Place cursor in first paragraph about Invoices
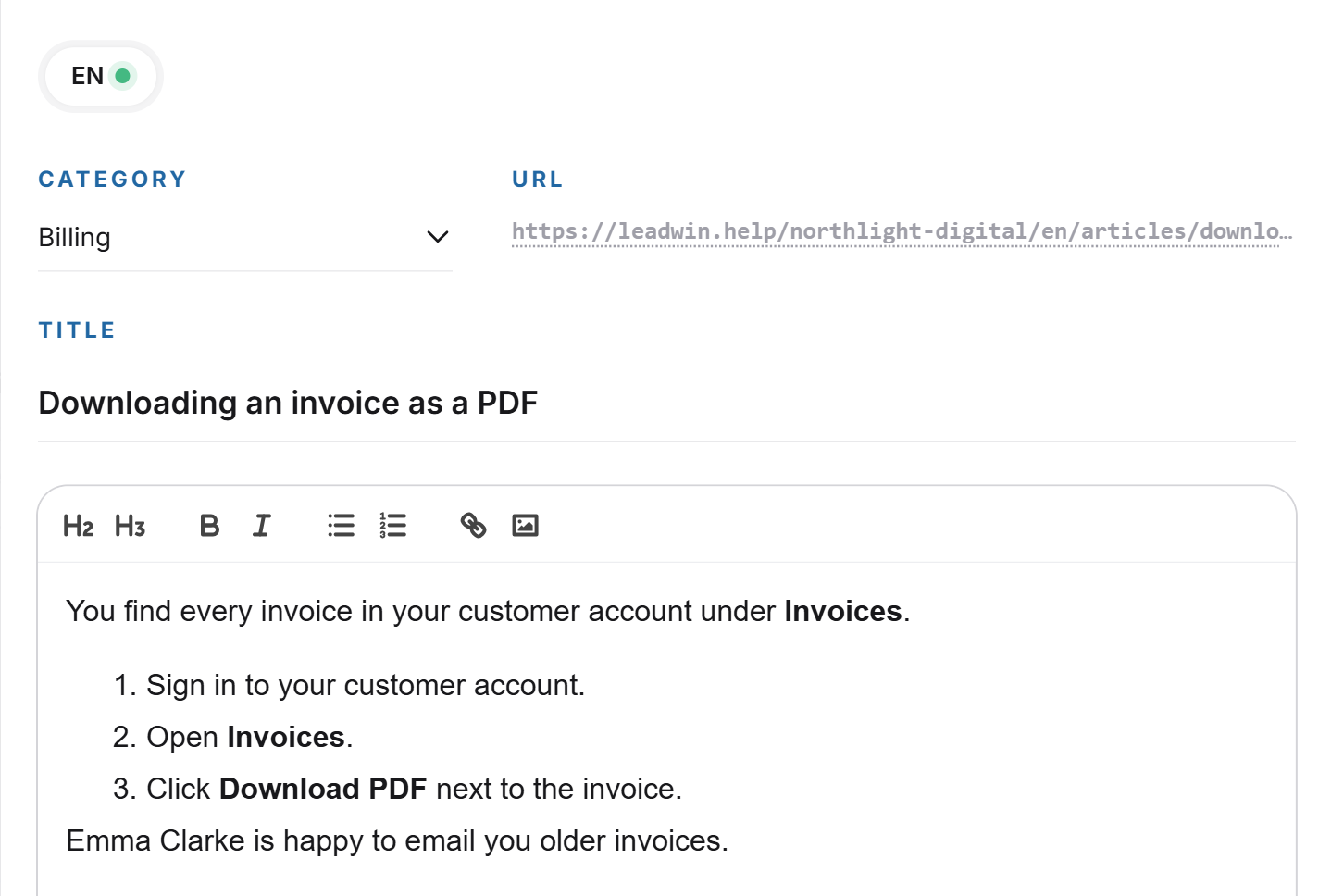The image size is (1331, 896). pyautogui.click(x=488, y=611)
